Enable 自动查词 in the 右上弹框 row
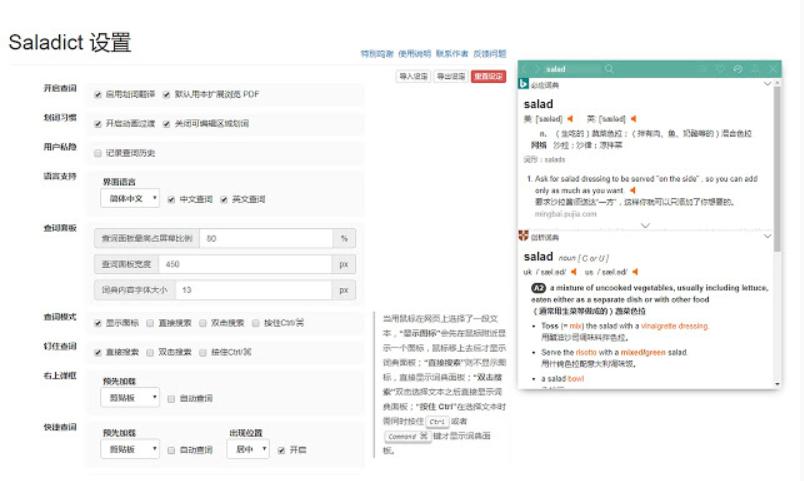The width and height of the screenshot is (804, 481). pyautogui.click(x=171, y=398)
